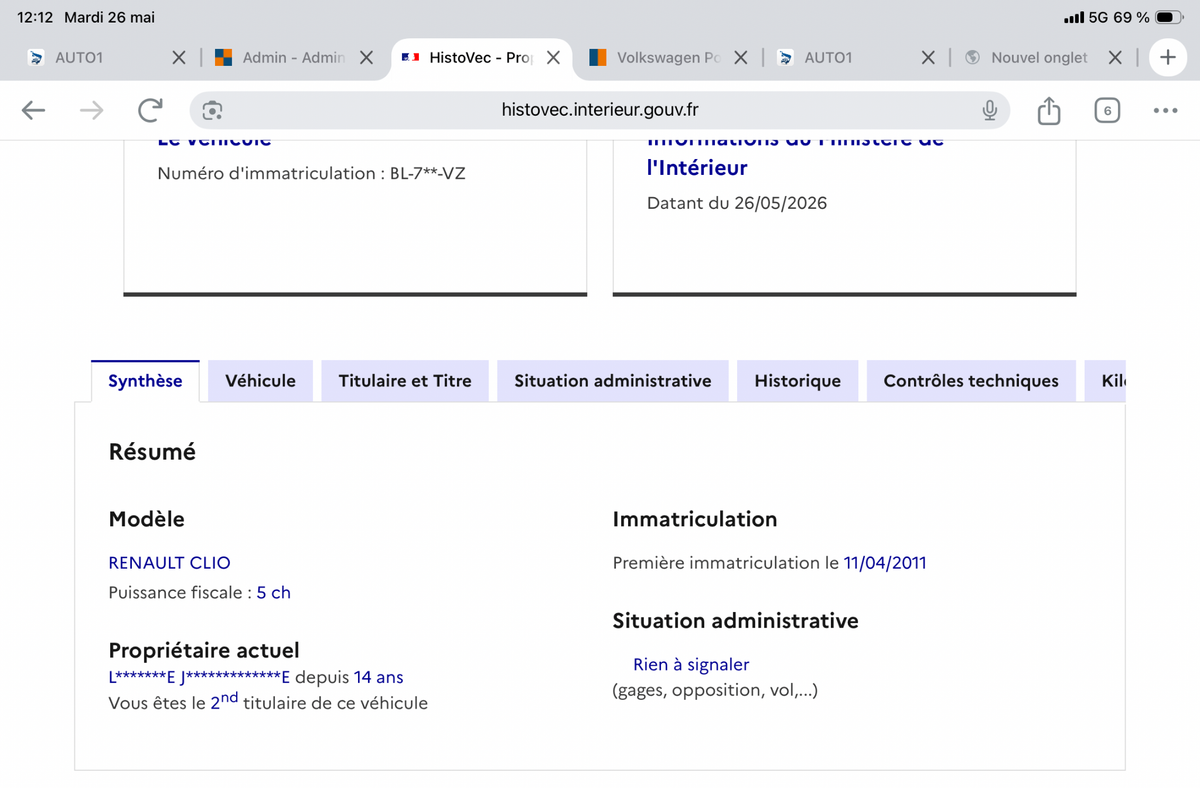Screen dimensions: 1200x788
Task: Go back to the previous page
Action: [34, 110]
